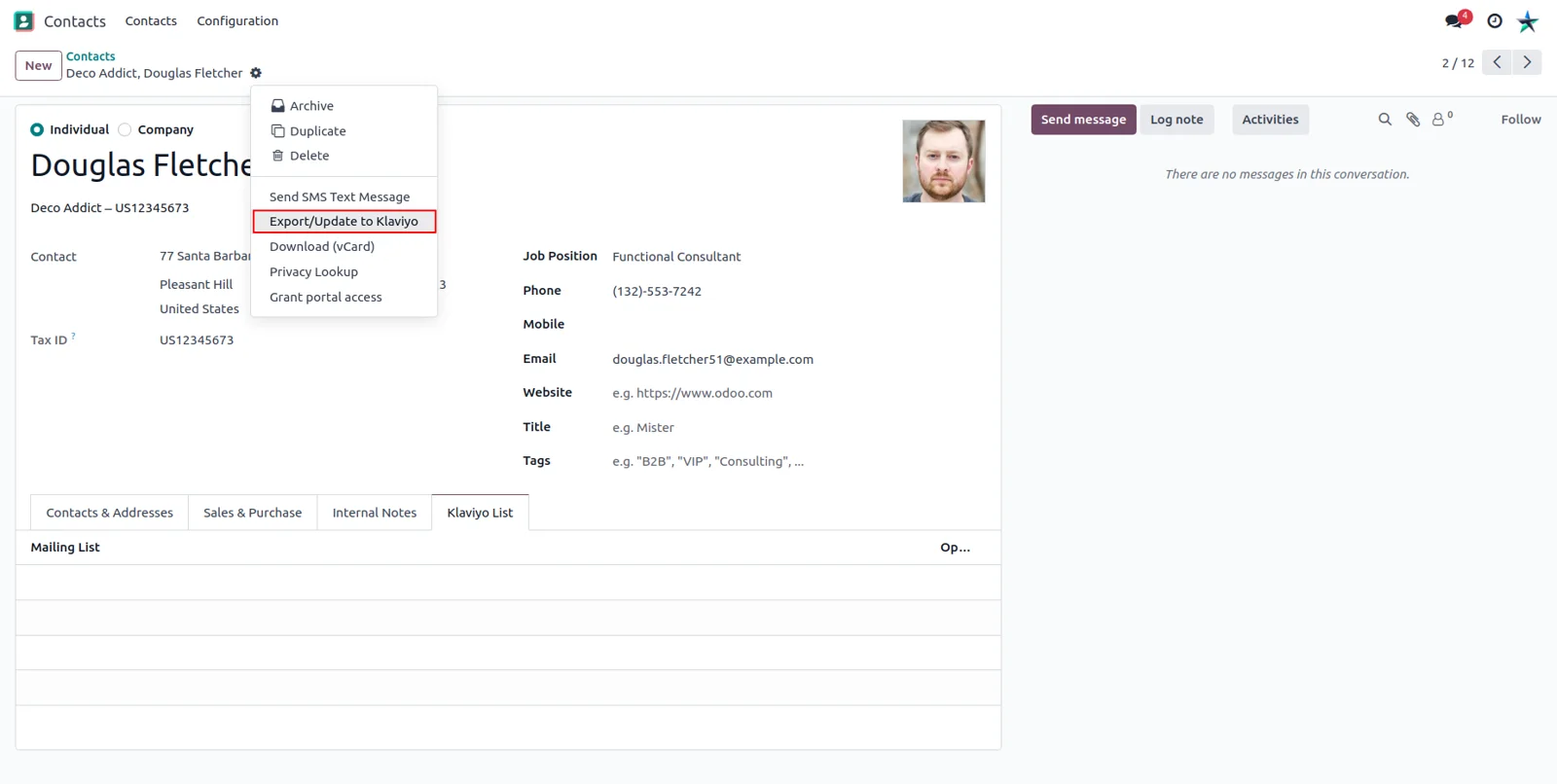Edit the Title field
Viewport: 1557px width, 784px height.
tap(798, 427)
